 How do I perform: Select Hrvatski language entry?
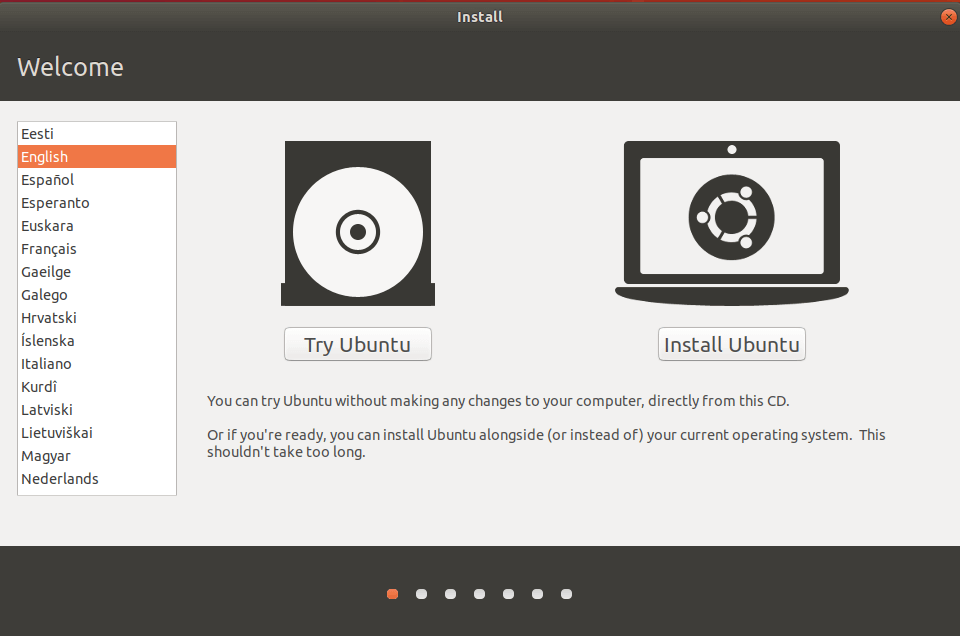click(97, 318)
